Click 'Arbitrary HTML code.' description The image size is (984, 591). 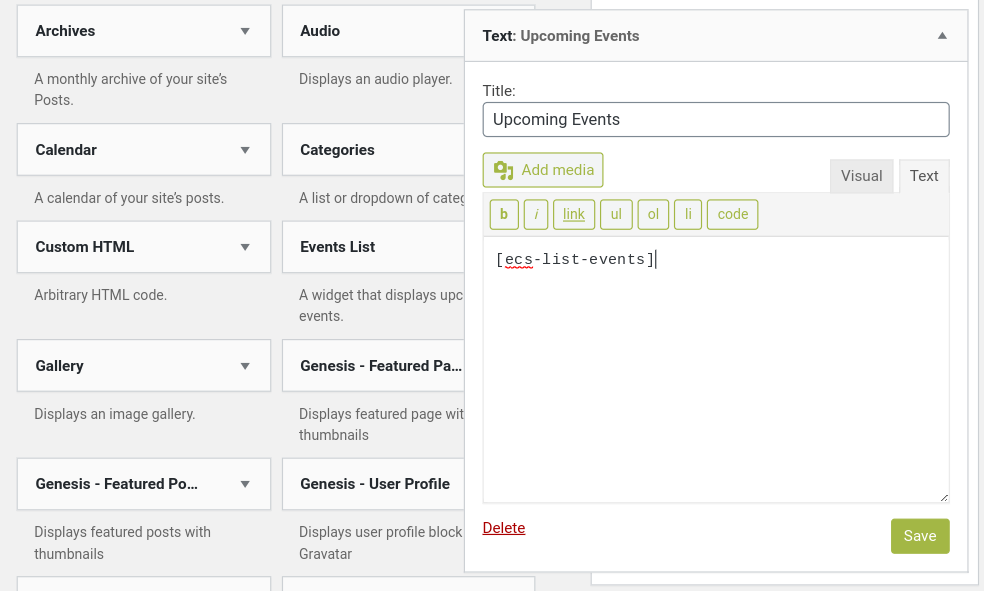point(100,295)
